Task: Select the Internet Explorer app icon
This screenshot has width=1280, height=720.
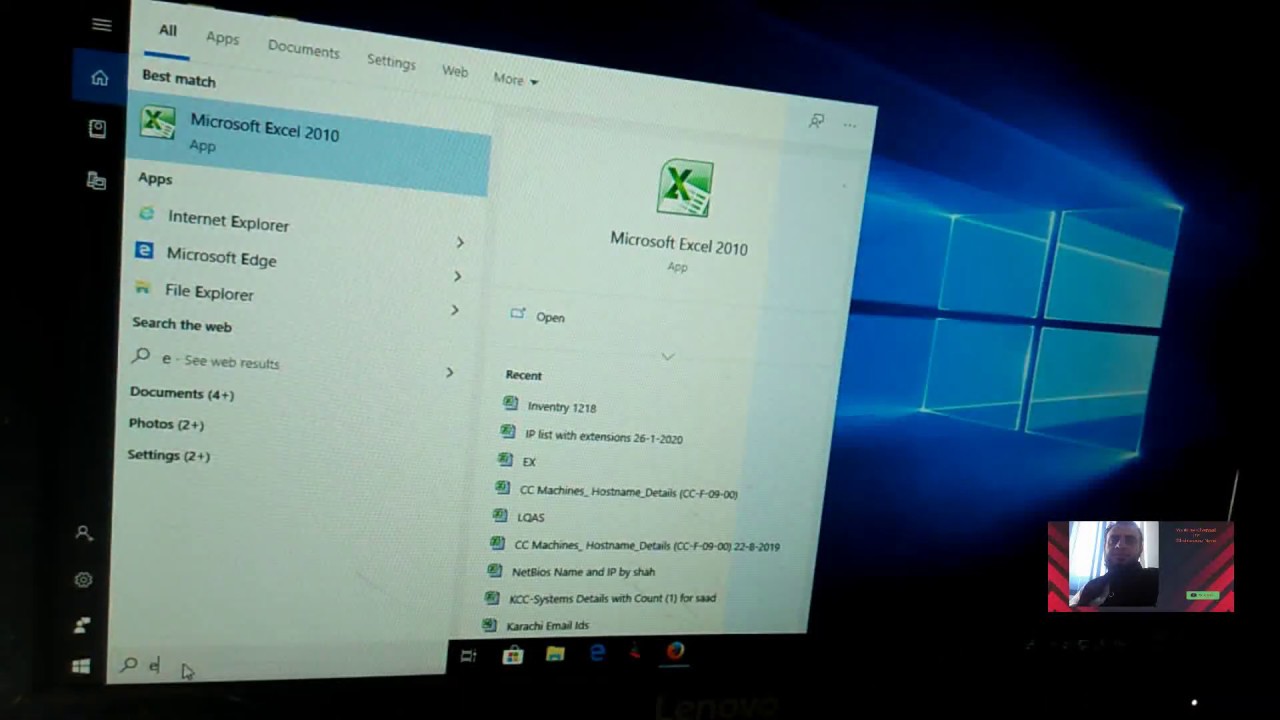Action: 147,214
